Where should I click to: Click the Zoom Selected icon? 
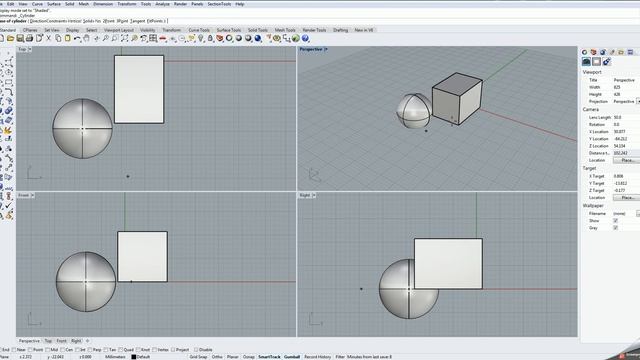pos(134,38)
